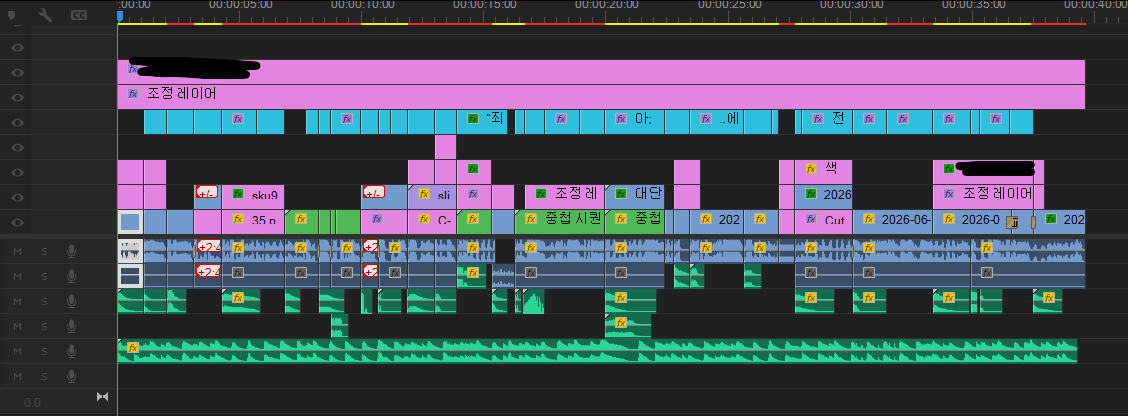Screen dimensions: 1128x416
Task: Click the fx badge on the 대단 clip
Action: (x=621, y=194)
